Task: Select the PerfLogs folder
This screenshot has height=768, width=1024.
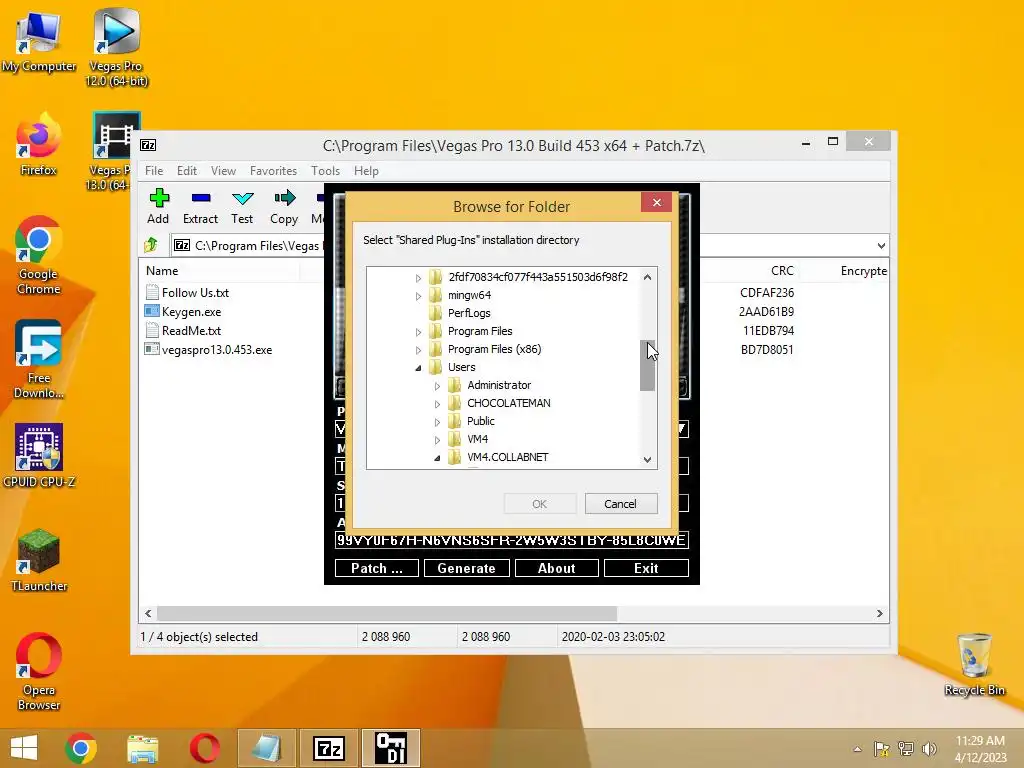Action: pyautogui.click(x=469, y=313)
